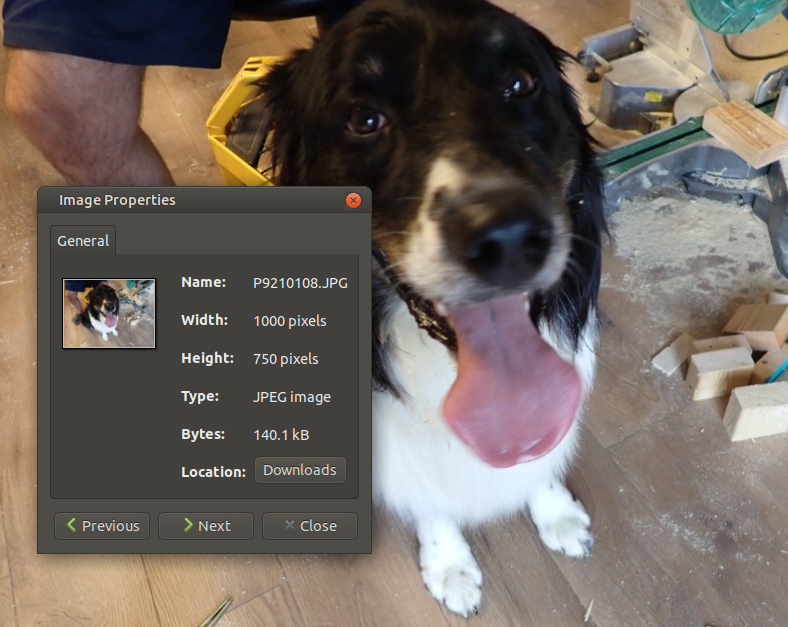Go to the Previous image

pyautogui.click(x=102, y=526)
